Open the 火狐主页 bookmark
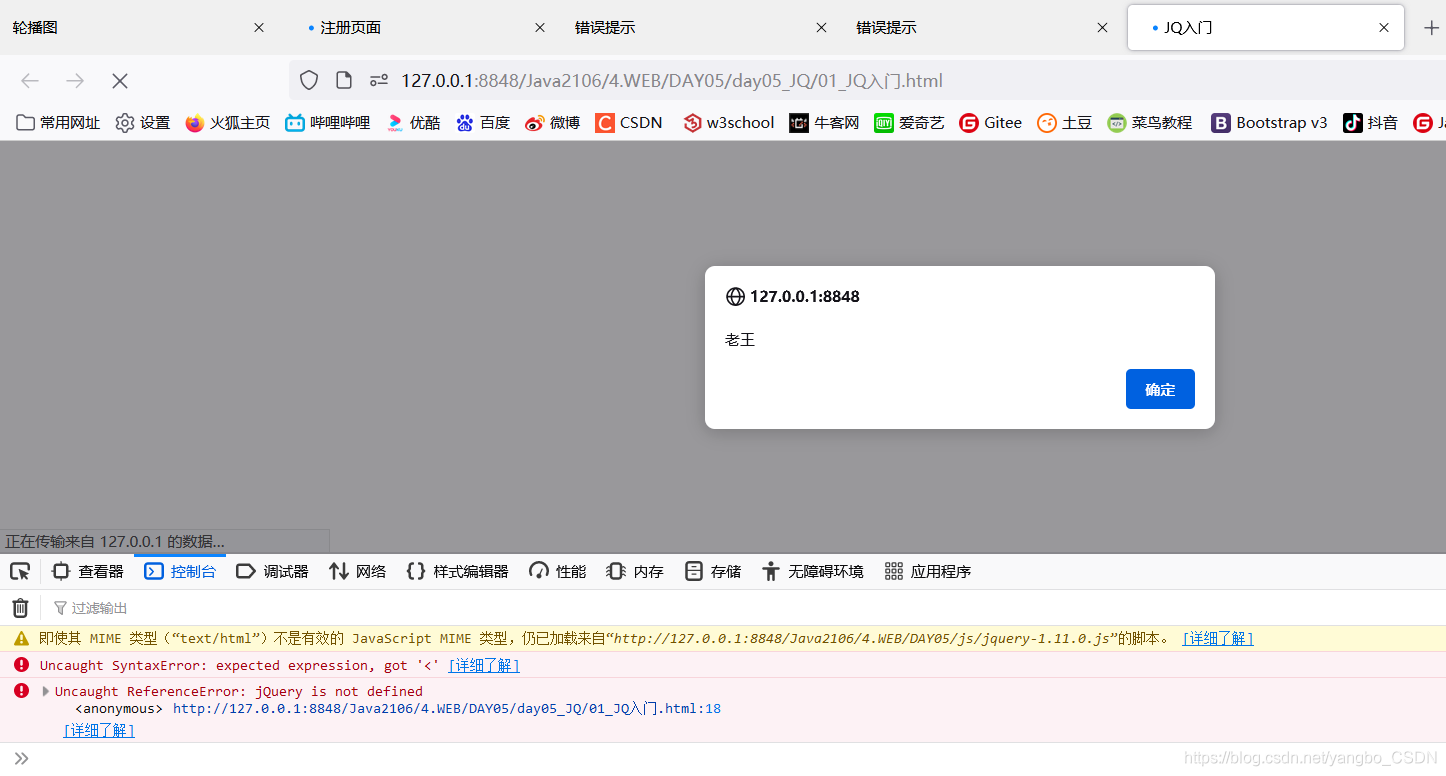This screenshot has height=776, width=1446. (227, 123)
